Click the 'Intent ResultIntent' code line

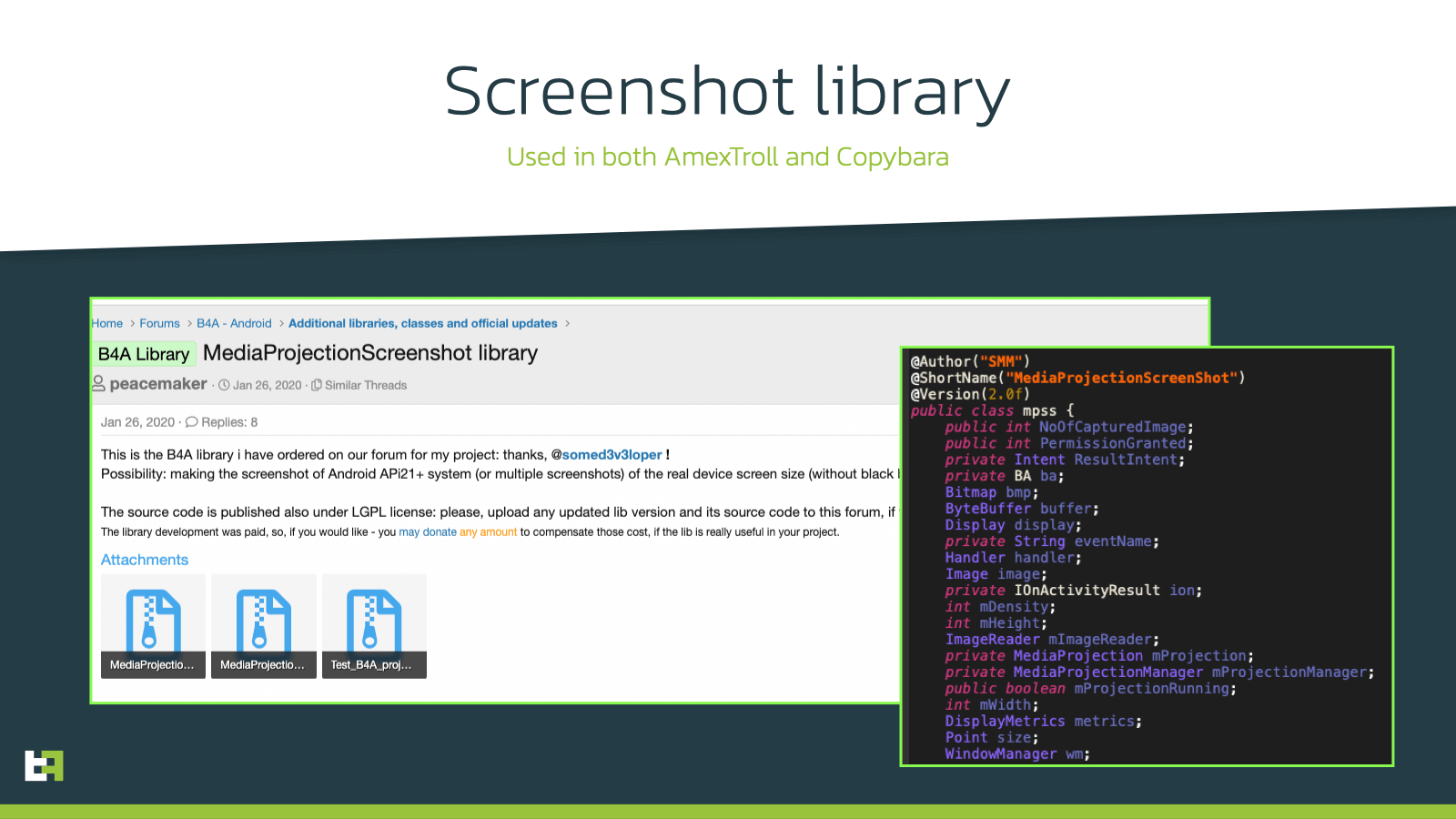[1065, 460]
